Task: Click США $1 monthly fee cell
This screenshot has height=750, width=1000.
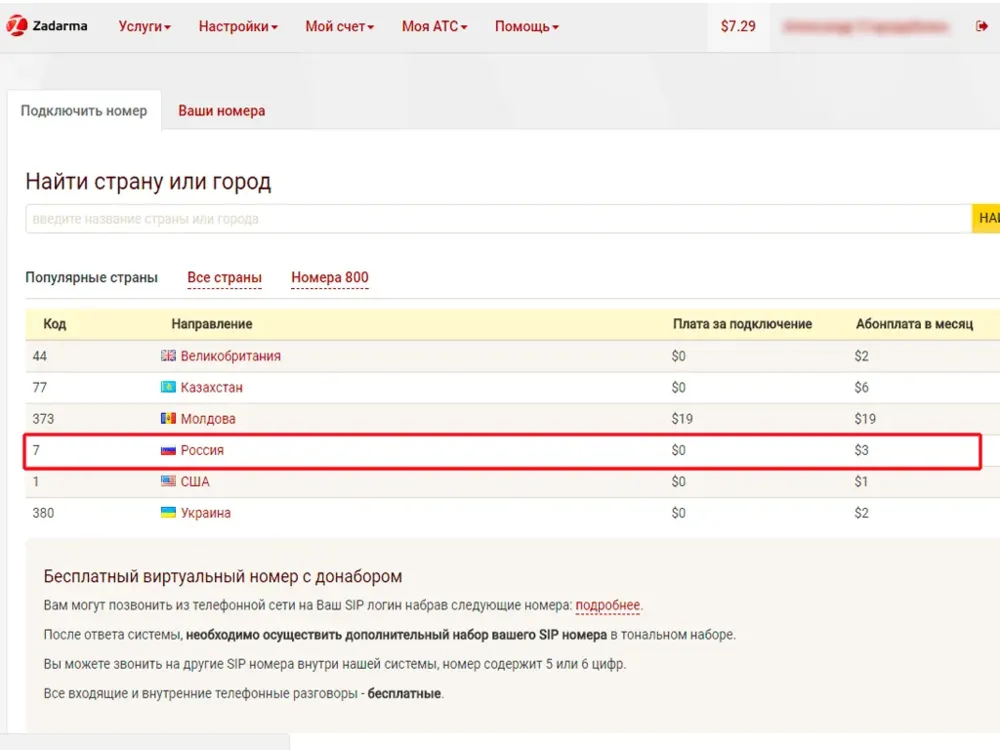Action: pyautogui.click(x=862, y=482)
